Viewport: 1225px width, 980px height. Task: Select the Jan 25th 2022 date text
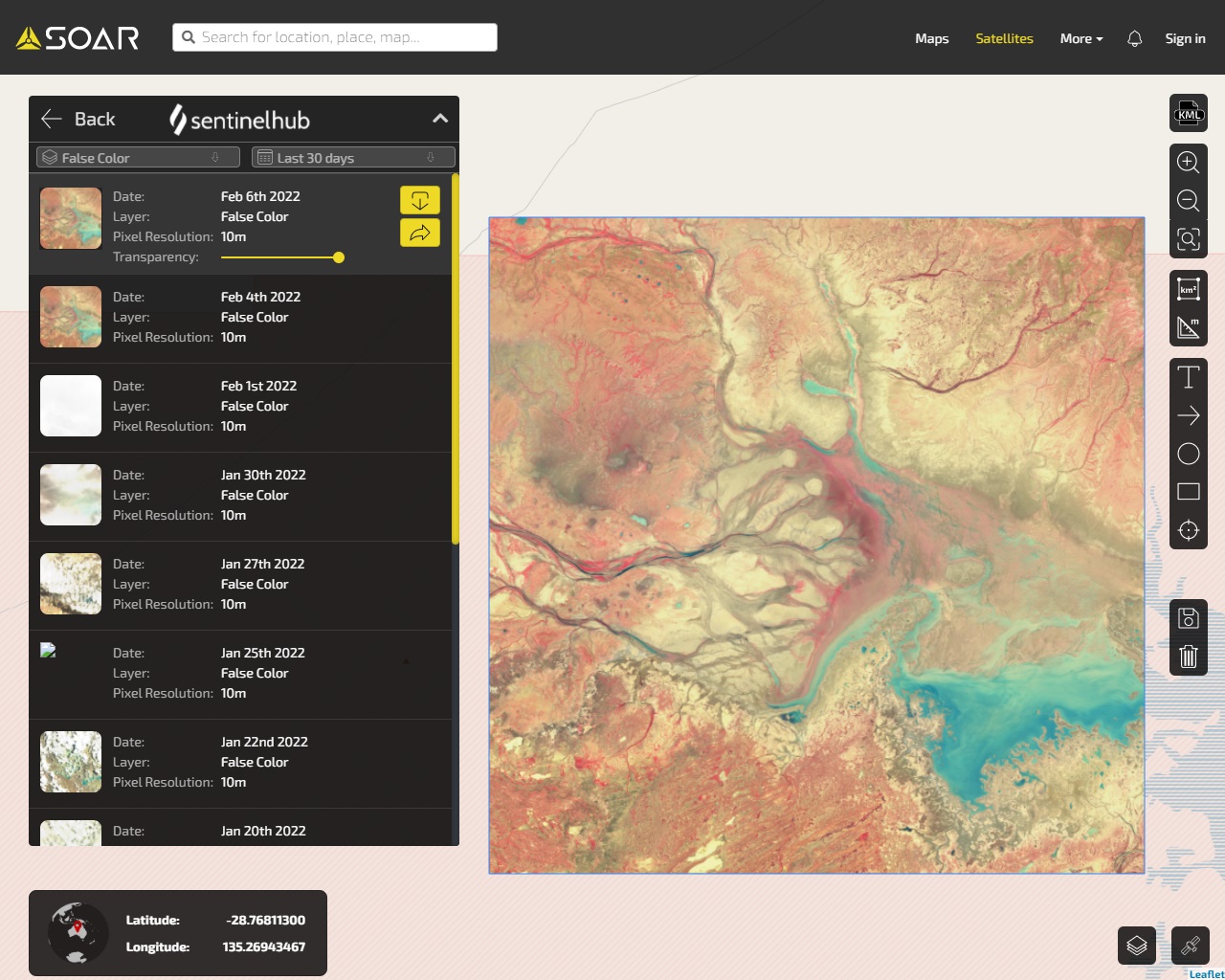[263, 653]
